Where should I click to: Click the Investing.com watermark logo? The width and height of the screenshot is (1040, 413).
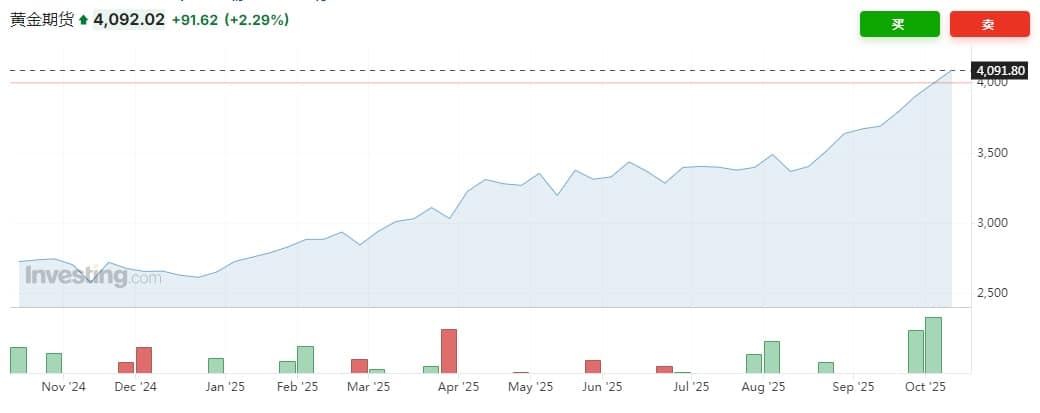pos(92,276)
